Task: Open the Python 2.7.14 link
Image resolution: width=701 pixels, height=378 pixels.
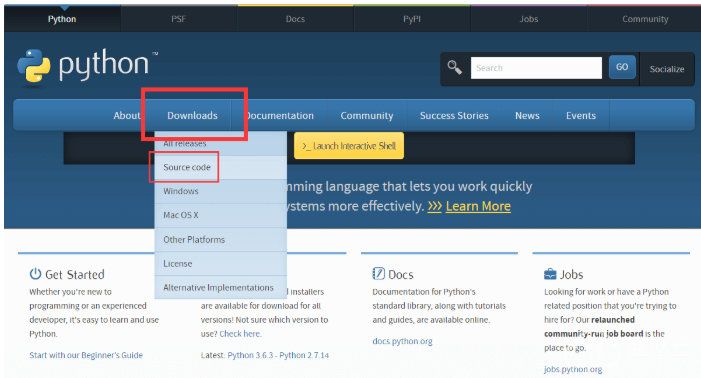Action: click(x=304, y=355)
